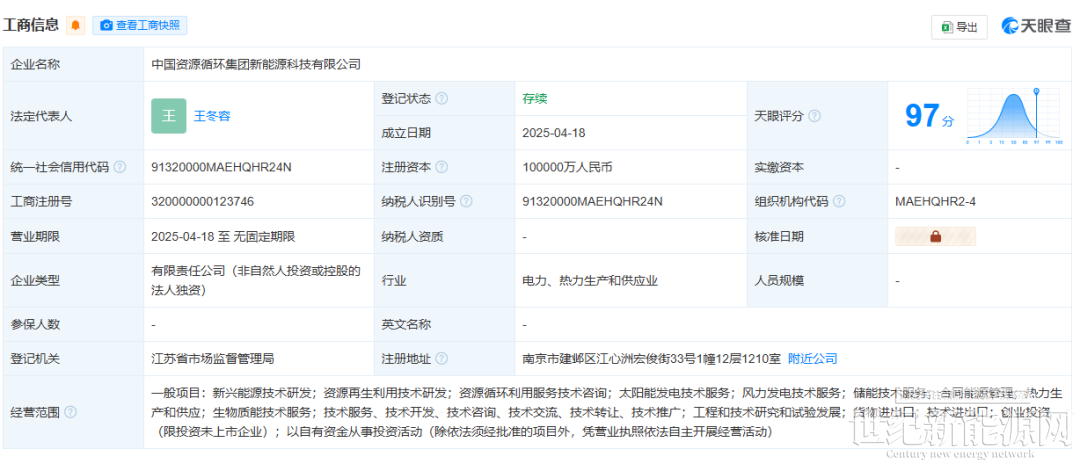Select 江苏省市场监督管理局 registration authority
The image size is (1080, 464).
point(213,359)
